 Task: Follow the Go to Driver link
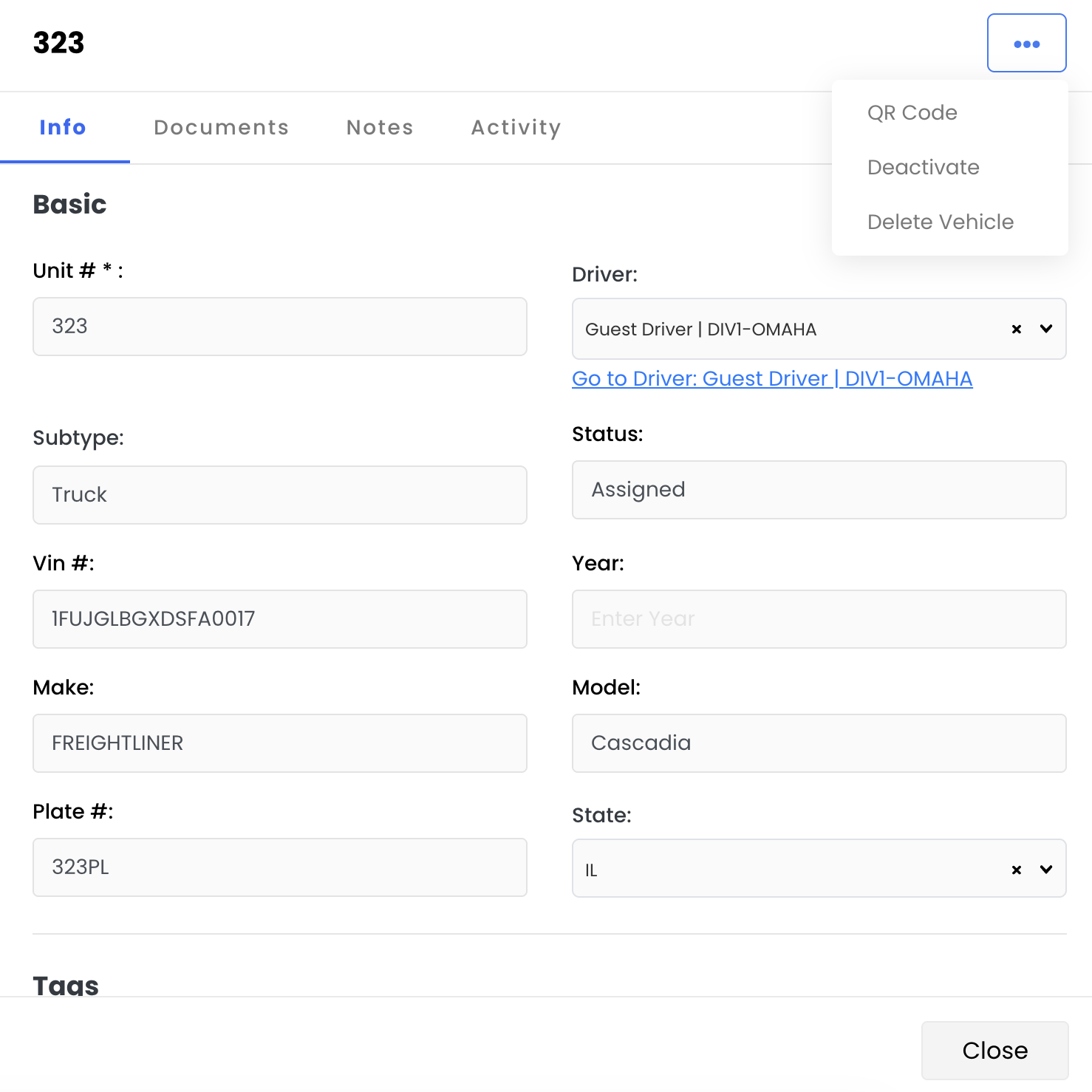pos(772,379)
